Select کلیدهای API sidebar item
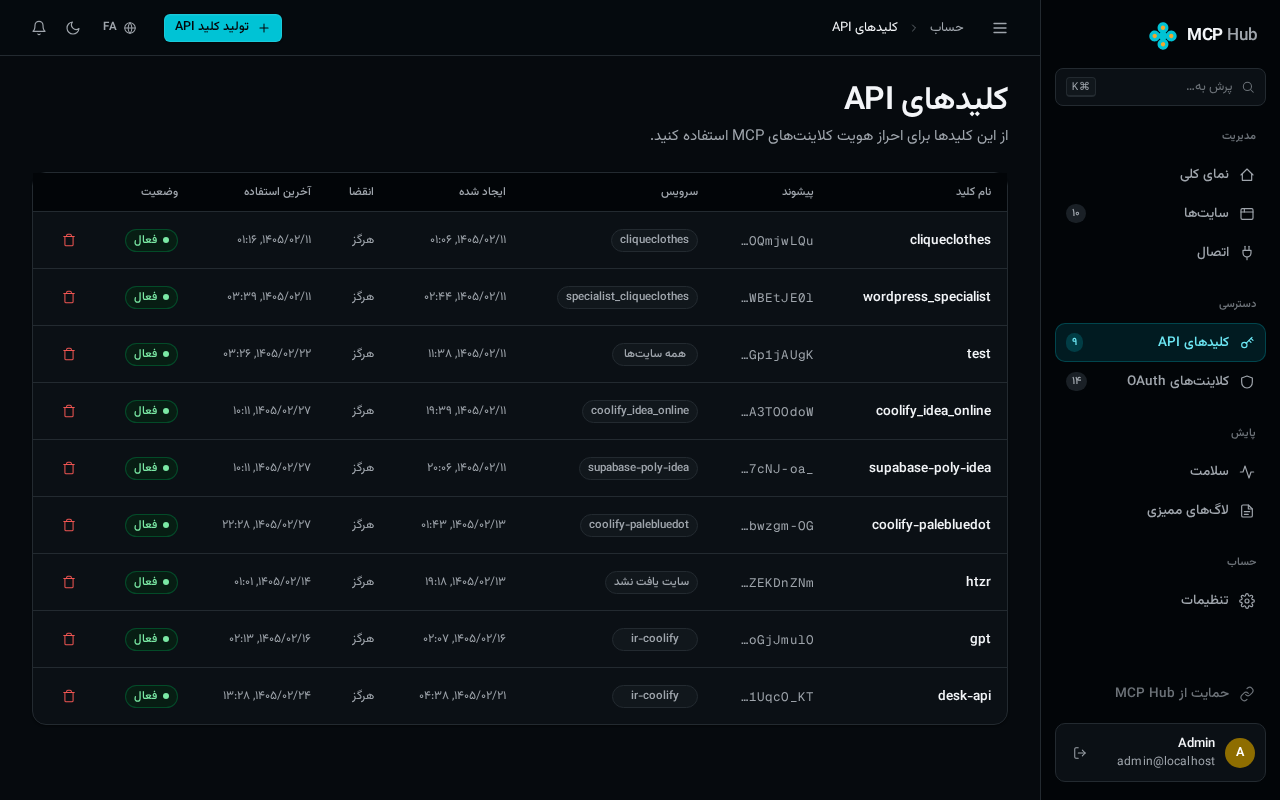The image size is (1280, 800). coord(1160,342)
